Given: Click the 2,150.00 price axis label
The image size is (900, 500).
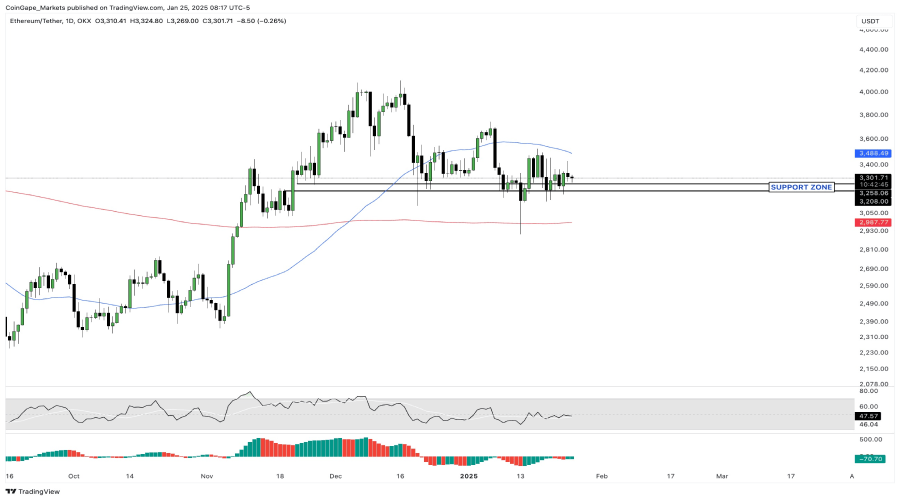Looking at the screenshot, I should click(x=874, y=369).
